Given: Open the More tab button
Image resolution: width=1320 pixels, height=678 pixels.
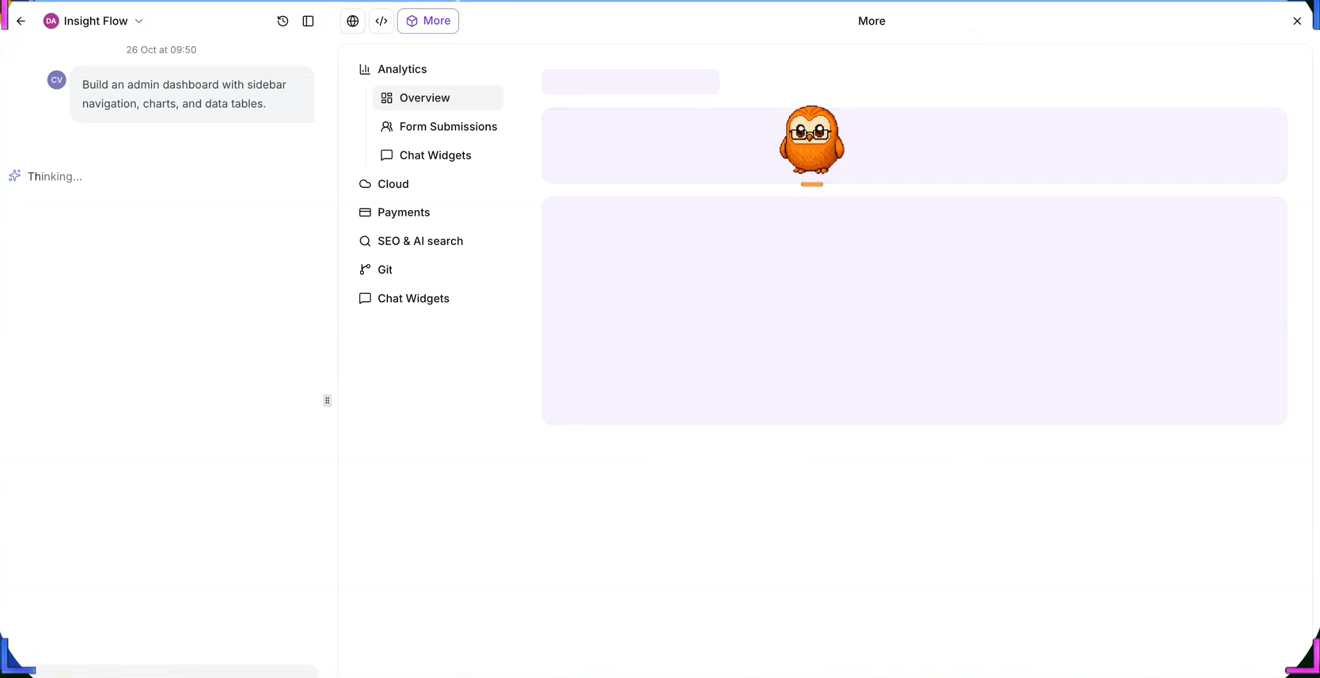Looking at the screenshot, I should [x=428, y=21].
